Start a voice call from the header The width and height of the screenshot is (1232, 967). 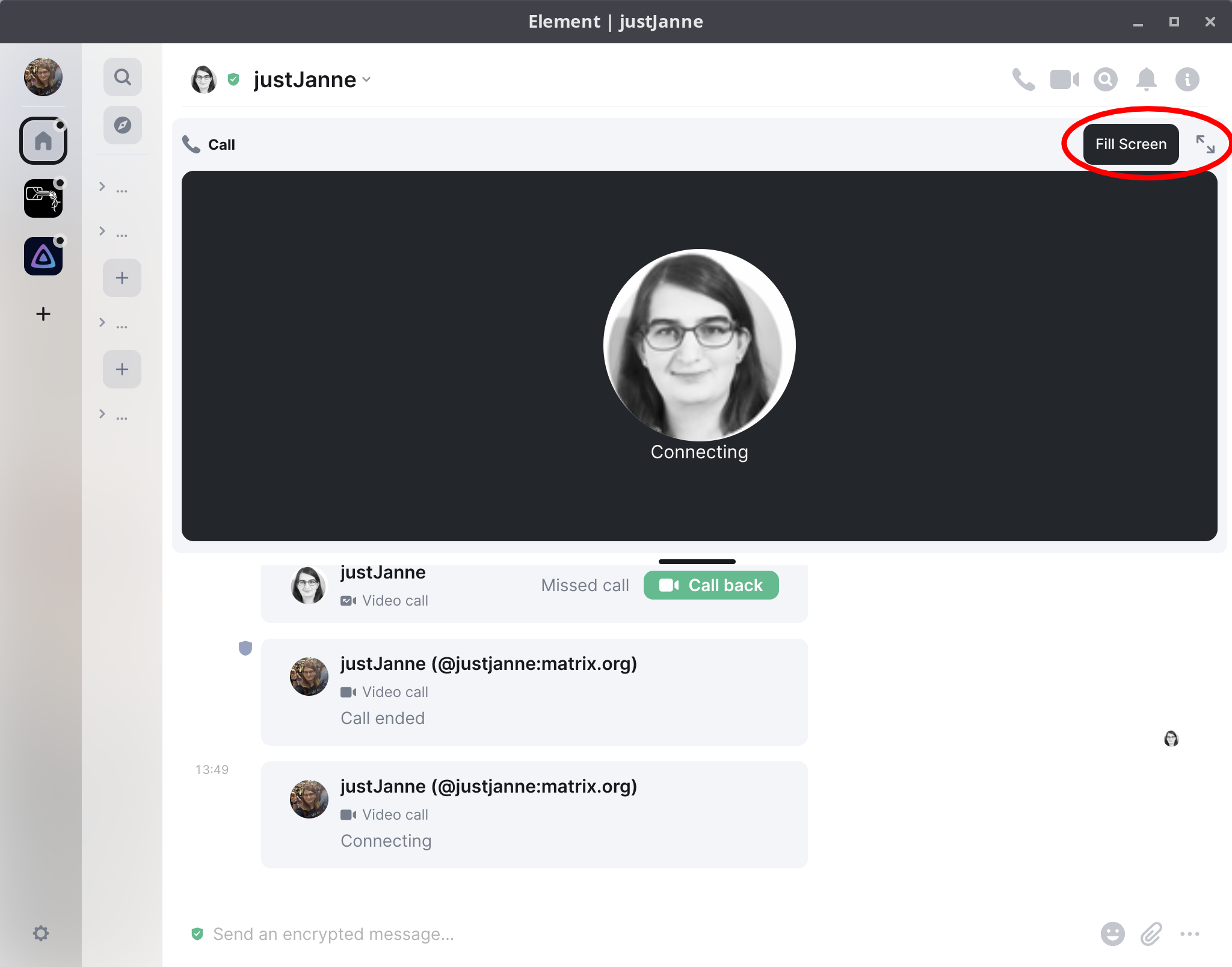tap(1024, 79)
